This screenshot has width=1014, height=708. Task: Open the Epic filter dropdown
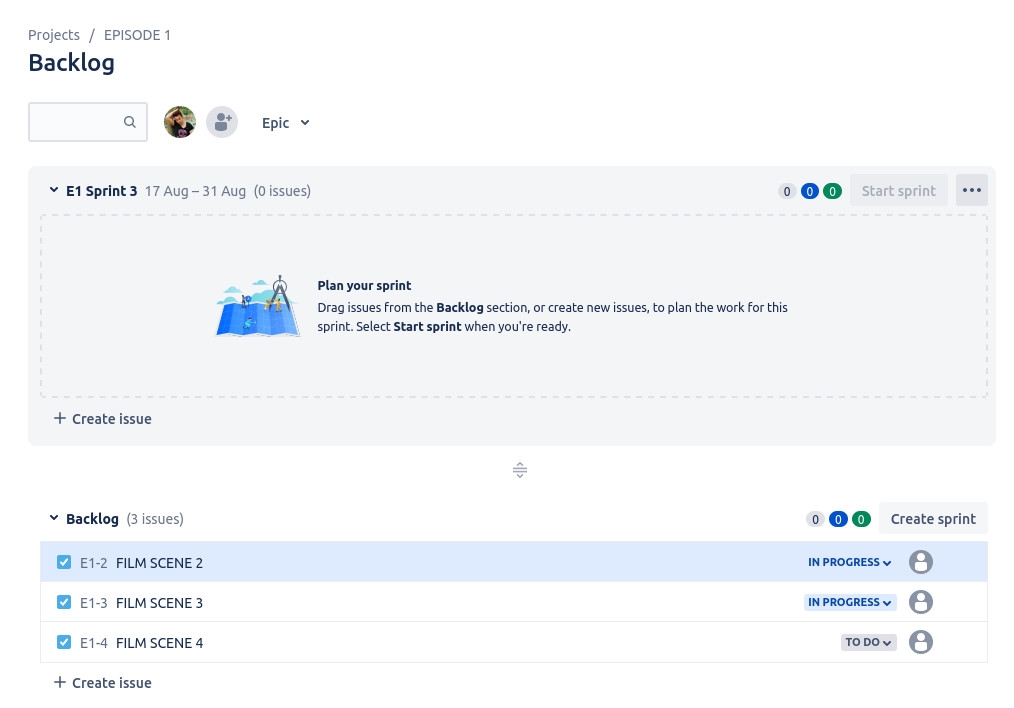tap(286, 122)
